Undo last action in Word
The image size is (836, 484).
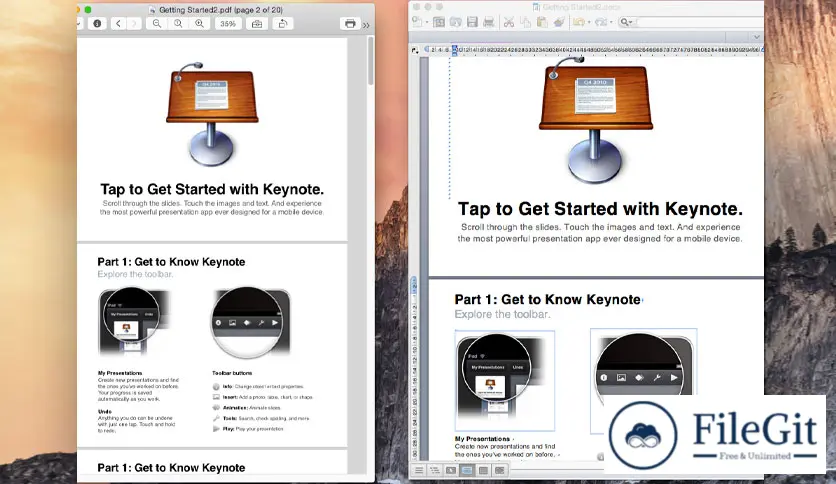pyautogui.click(x=578, y=22)
